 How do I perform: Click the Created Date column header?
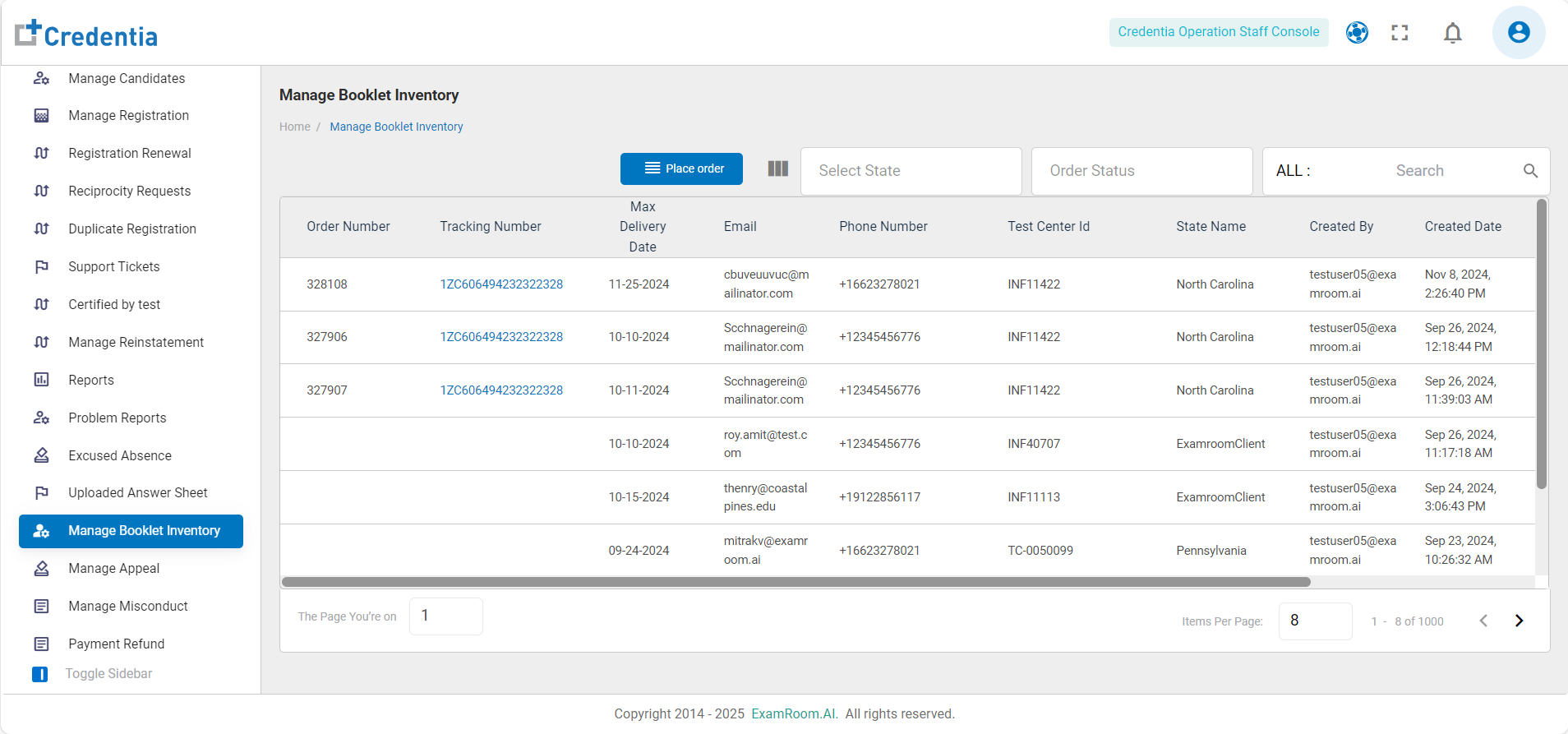click(1463, 227)
